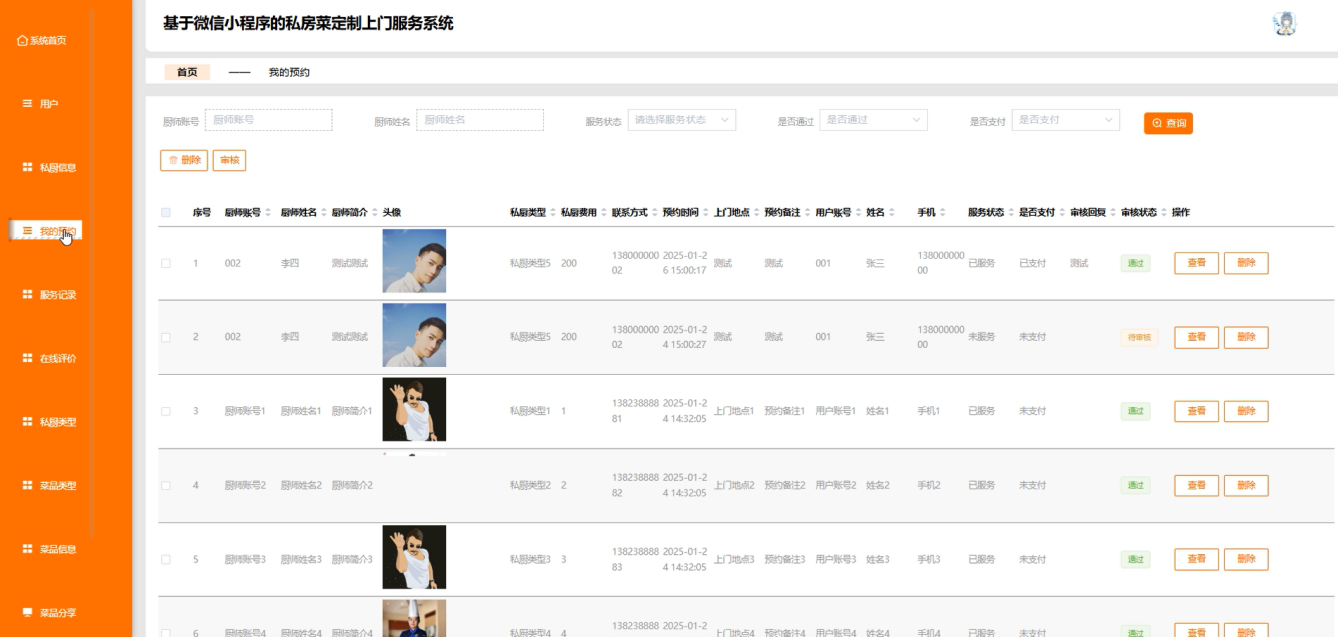Sort by 服务状态 column arrows
This screenshot has width=1338, height=637.
tap(1011, 212)
